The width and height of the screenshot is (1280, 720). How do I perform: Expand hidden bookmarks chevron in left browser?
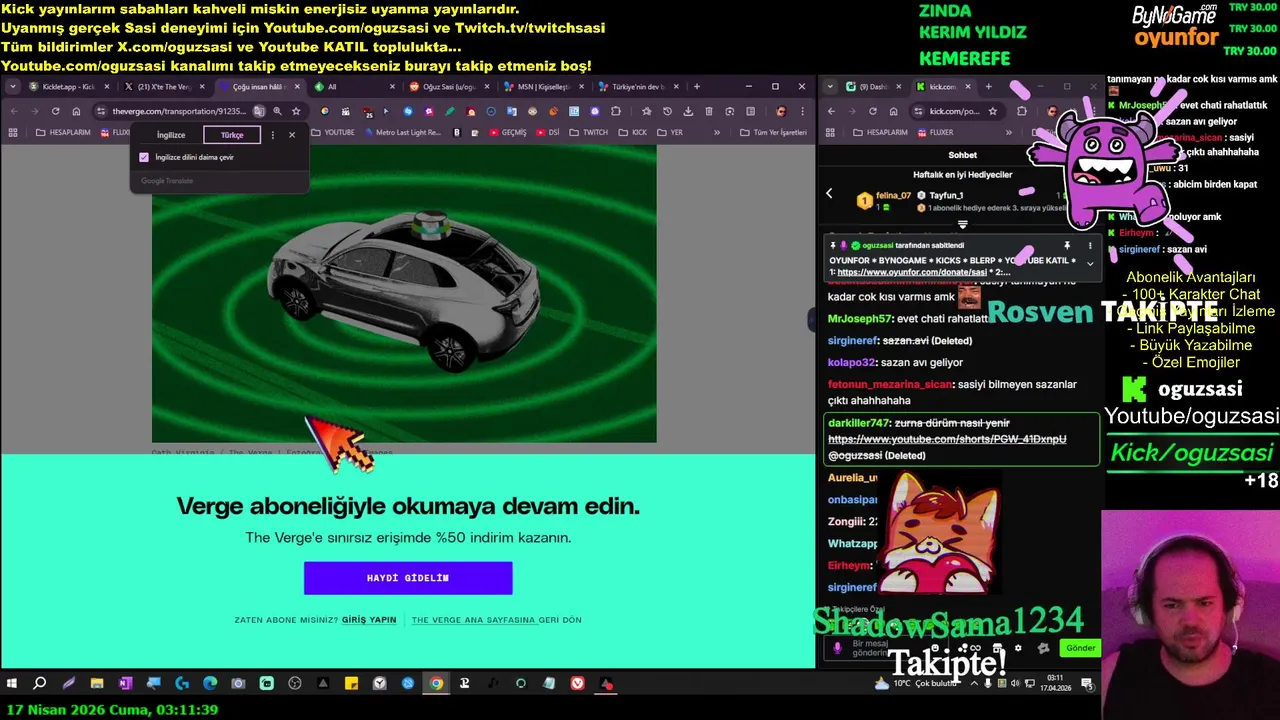[x=716, y=132]
